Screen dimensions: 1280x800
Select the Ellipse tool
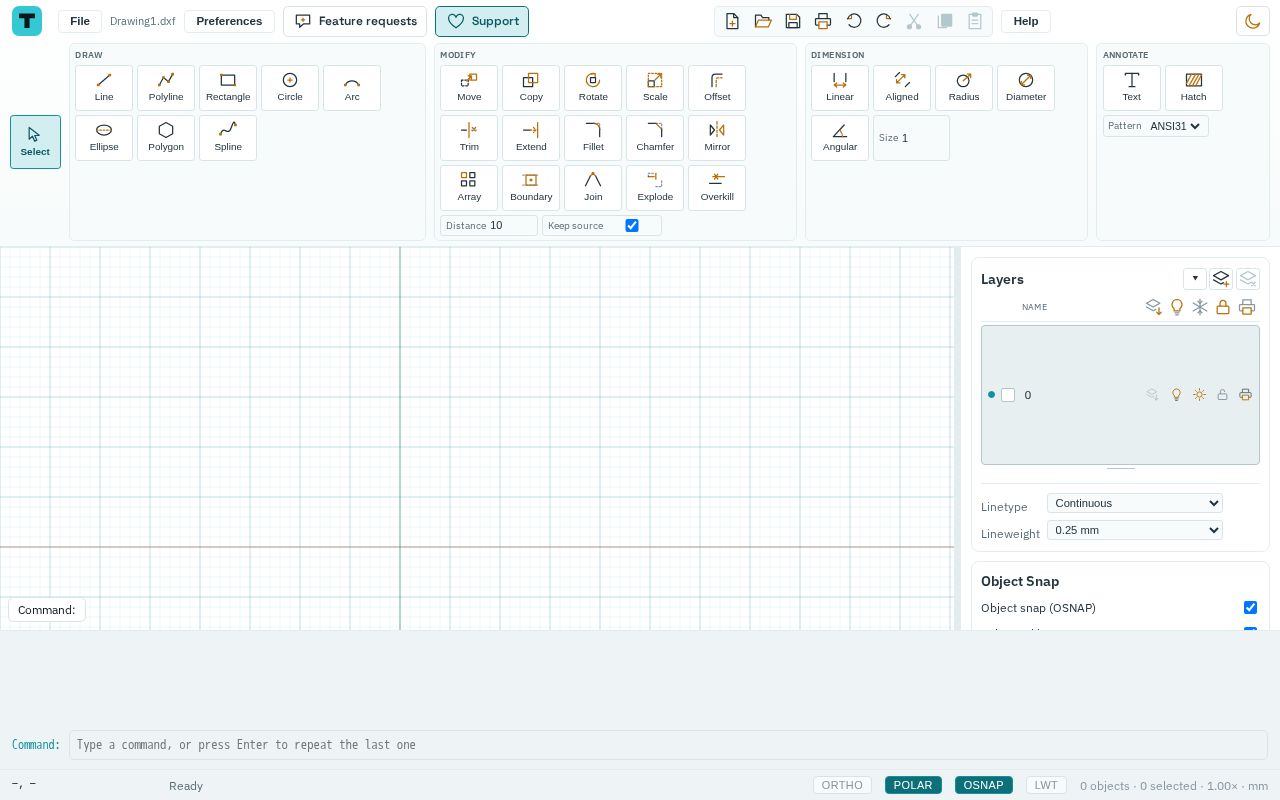[104, 138]
